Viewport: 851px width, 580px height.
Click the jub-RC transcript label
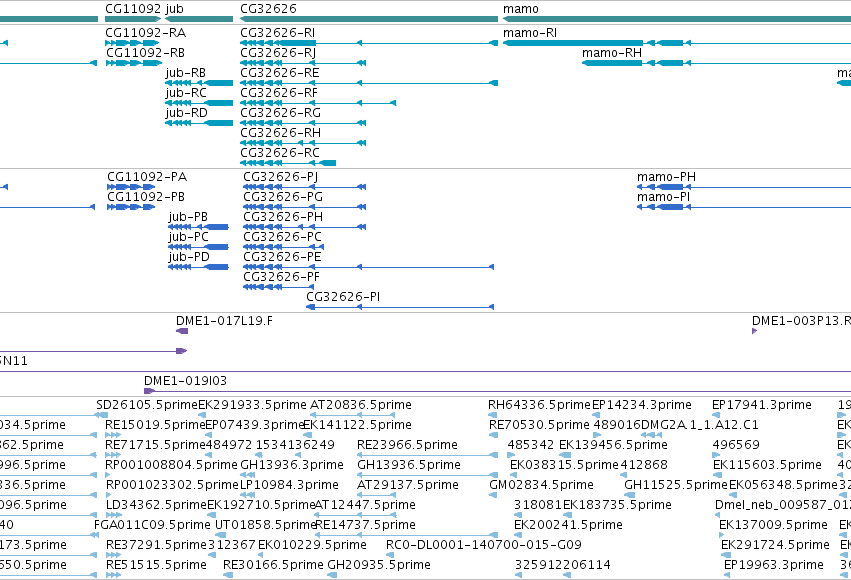(186, 93)
